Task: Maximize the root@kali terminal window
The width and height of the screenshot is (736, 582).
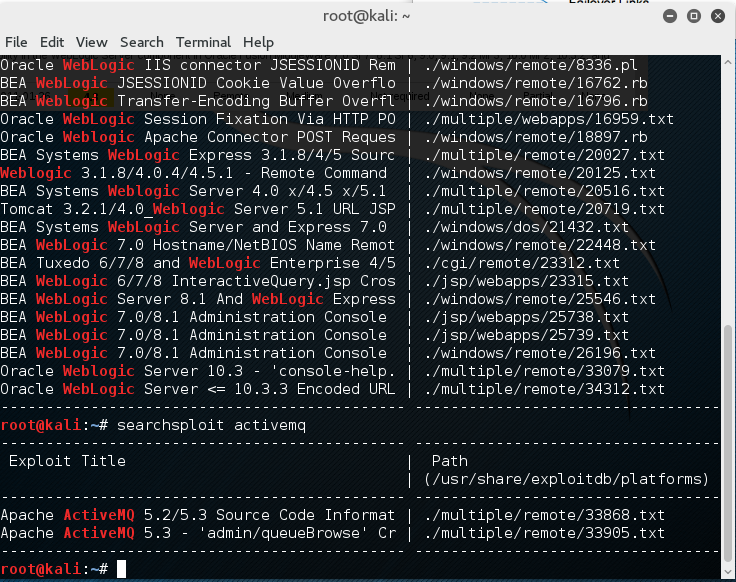Action: (x=694, y=16)
